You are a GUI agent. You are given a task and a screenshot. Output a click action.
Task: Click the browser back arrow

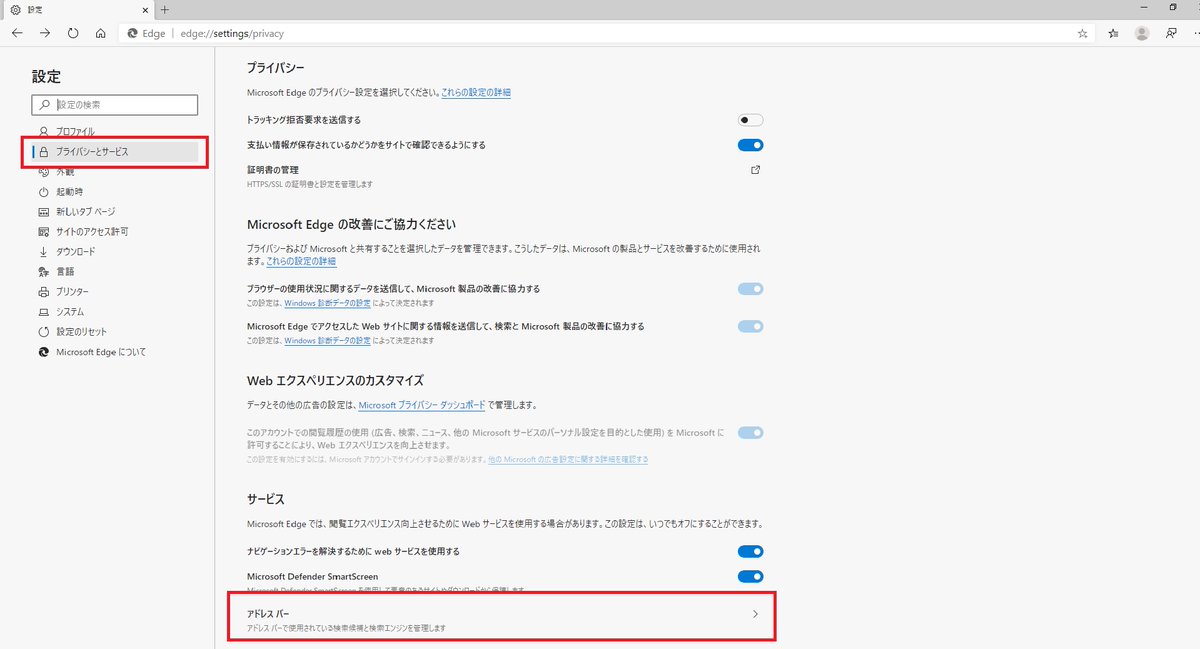click(x=17, y=33)
